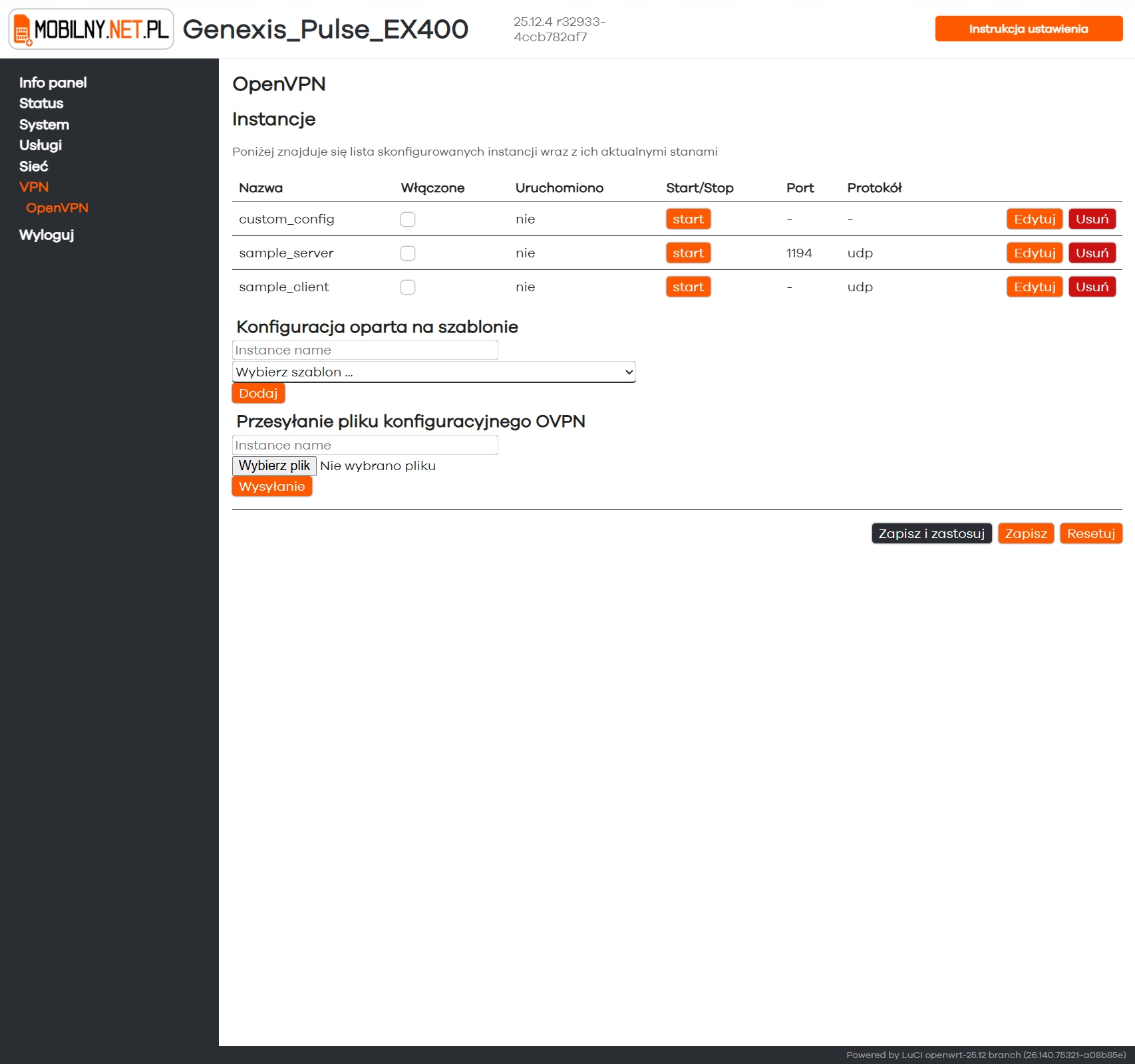The height and width of the screenshot is (1064, 1135).
Task: Click port value 1194
Action: [x=799, y=253]
